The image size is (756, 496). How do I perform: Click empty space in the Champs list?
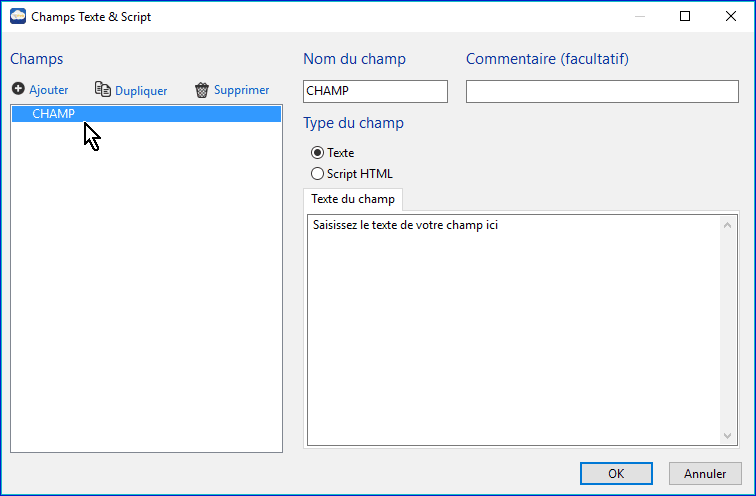tap(146, 300)
